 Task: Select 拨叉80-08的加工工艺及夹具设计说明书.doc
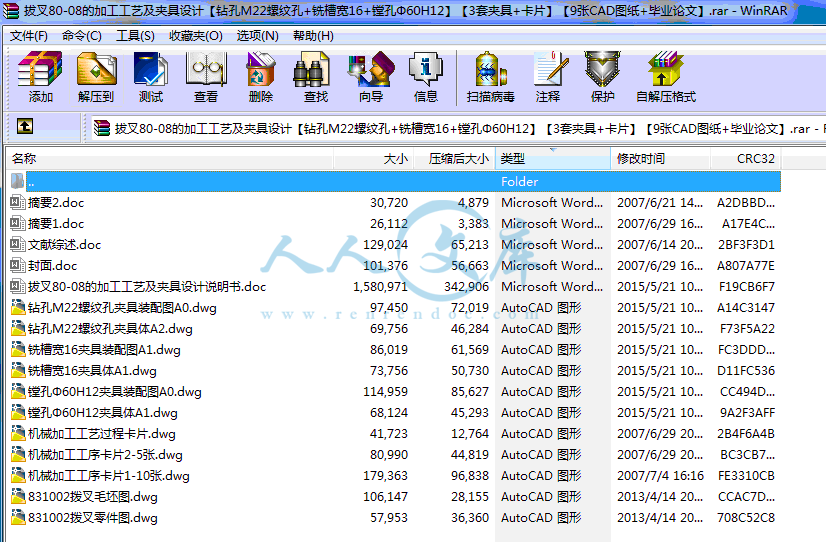pos(147,287)
